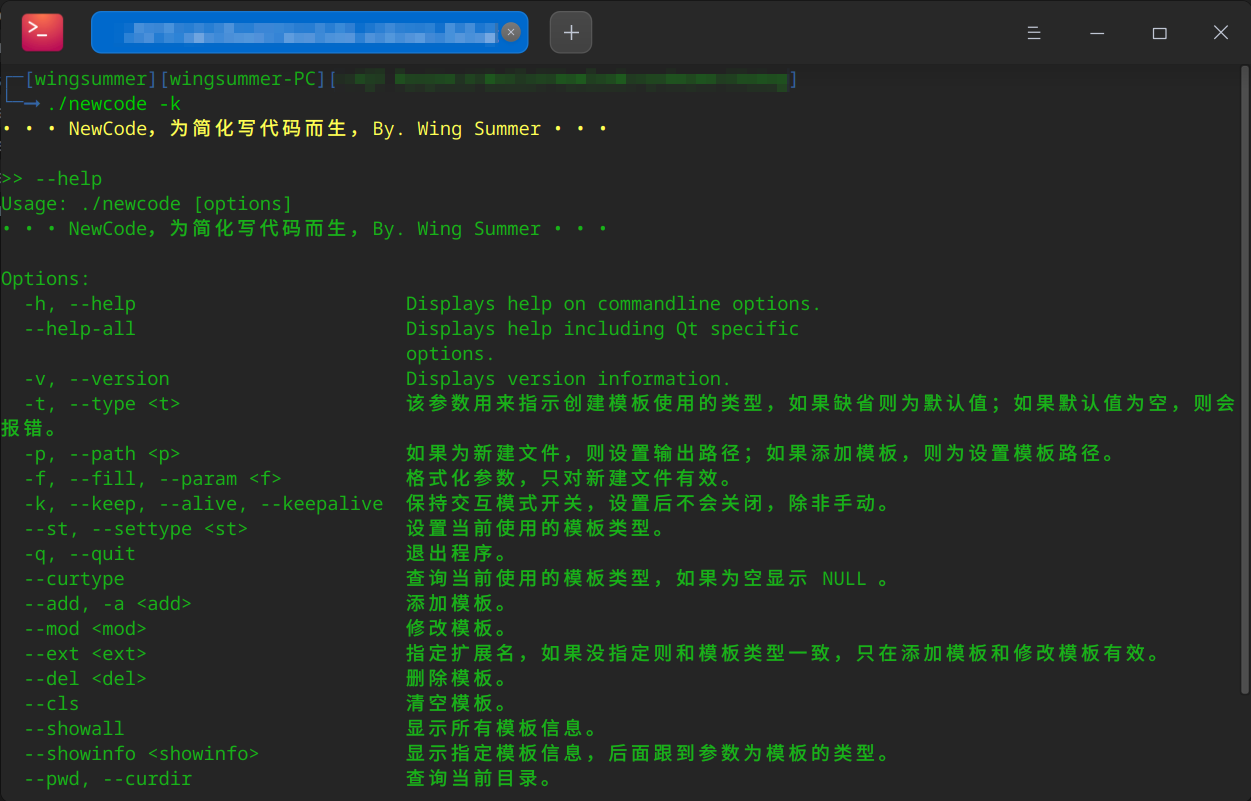Image resolution: width=1251 pixels, height=801 pixels.
Task: Click the '--help-all' option
Action: pyautogui.click(x=80, y=329)
